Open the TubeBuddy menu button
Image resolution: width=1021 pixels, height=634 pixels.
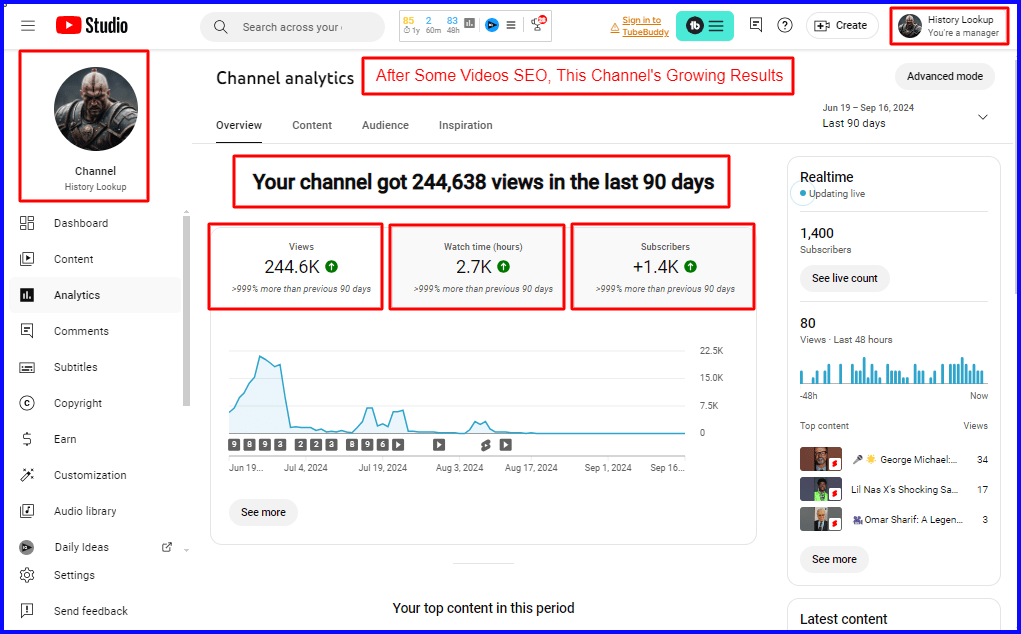[x=704, y=26]
